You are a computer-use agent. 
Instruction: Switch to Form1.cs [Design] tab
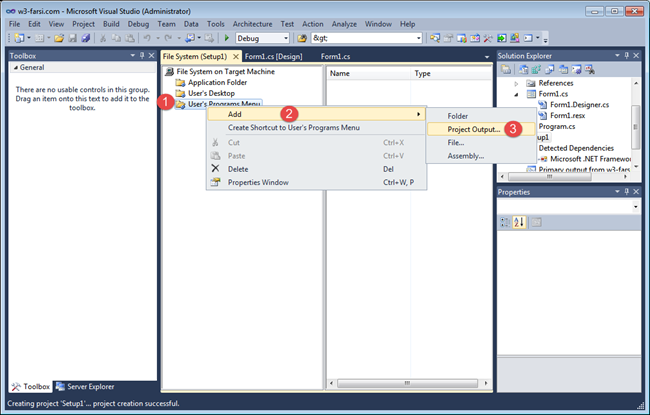coord(273,56)
